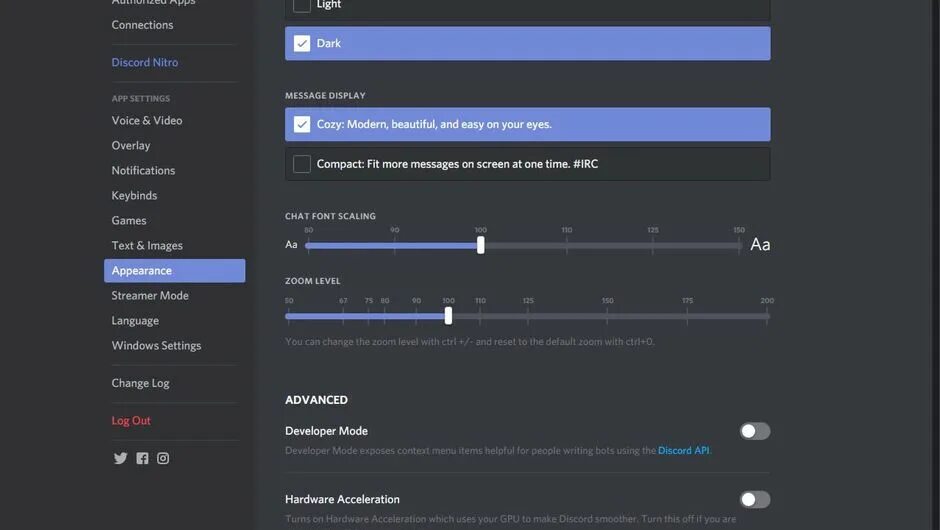Click the CHAT FONT SCALING label
Viewport: 940px width, 530px height.
pos(330,216)
